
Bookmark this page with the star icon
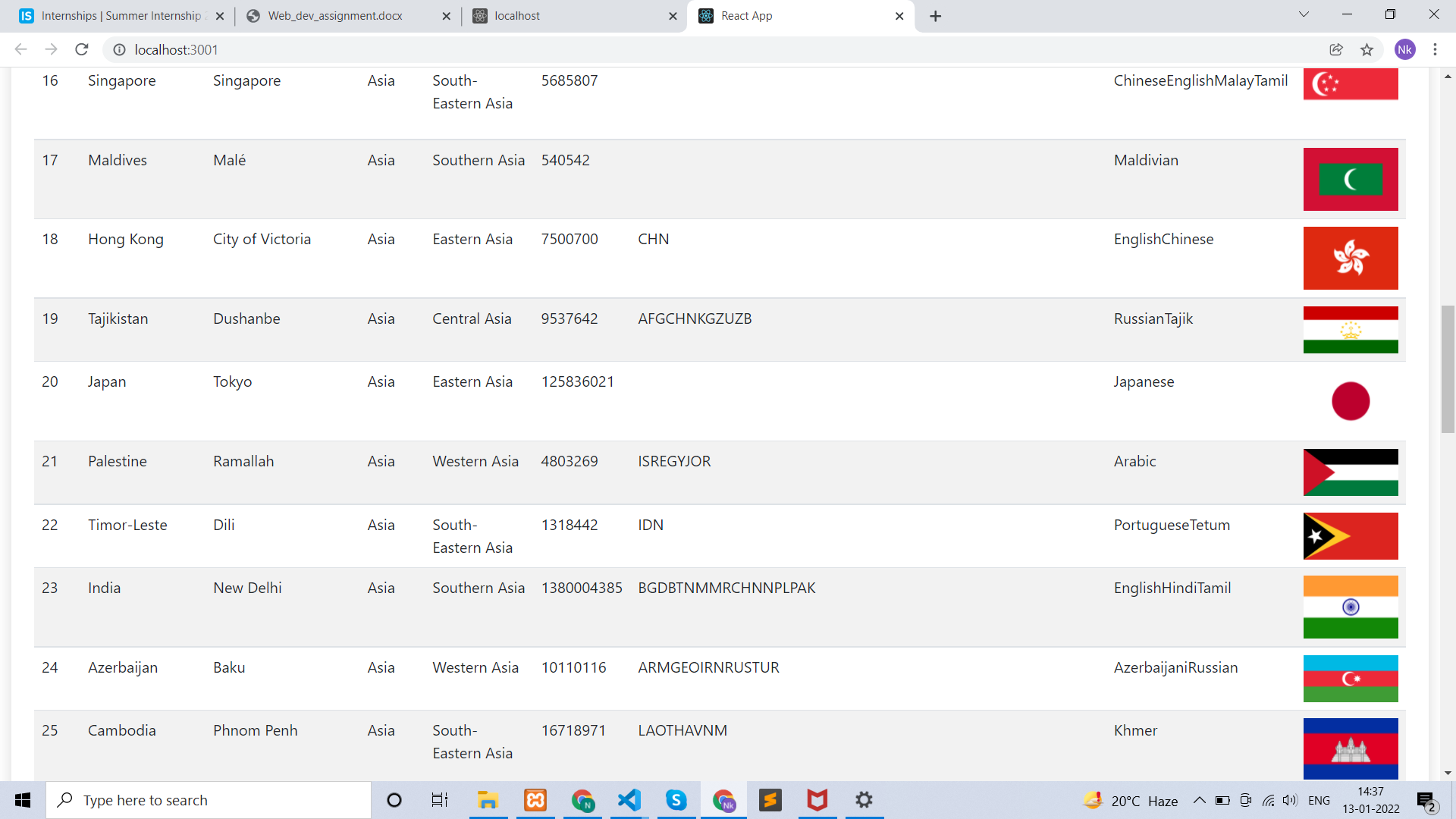(x=1367, y=49)
